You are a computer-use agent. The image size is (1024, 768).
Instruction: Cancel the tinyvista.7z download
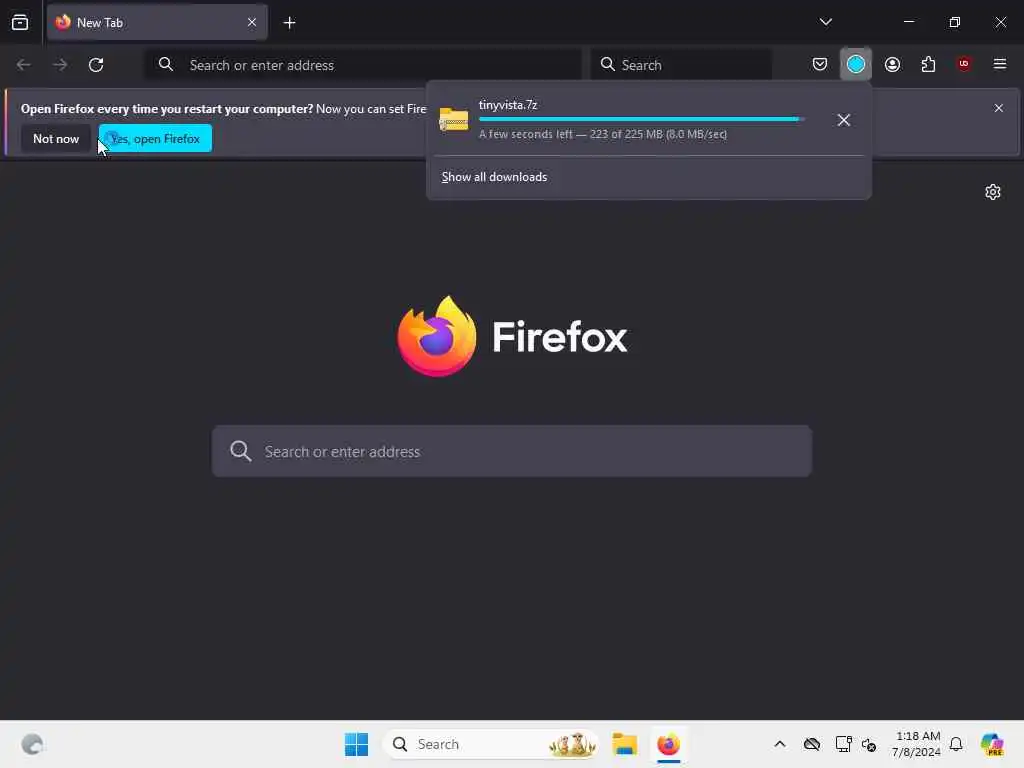coord(844,120)
